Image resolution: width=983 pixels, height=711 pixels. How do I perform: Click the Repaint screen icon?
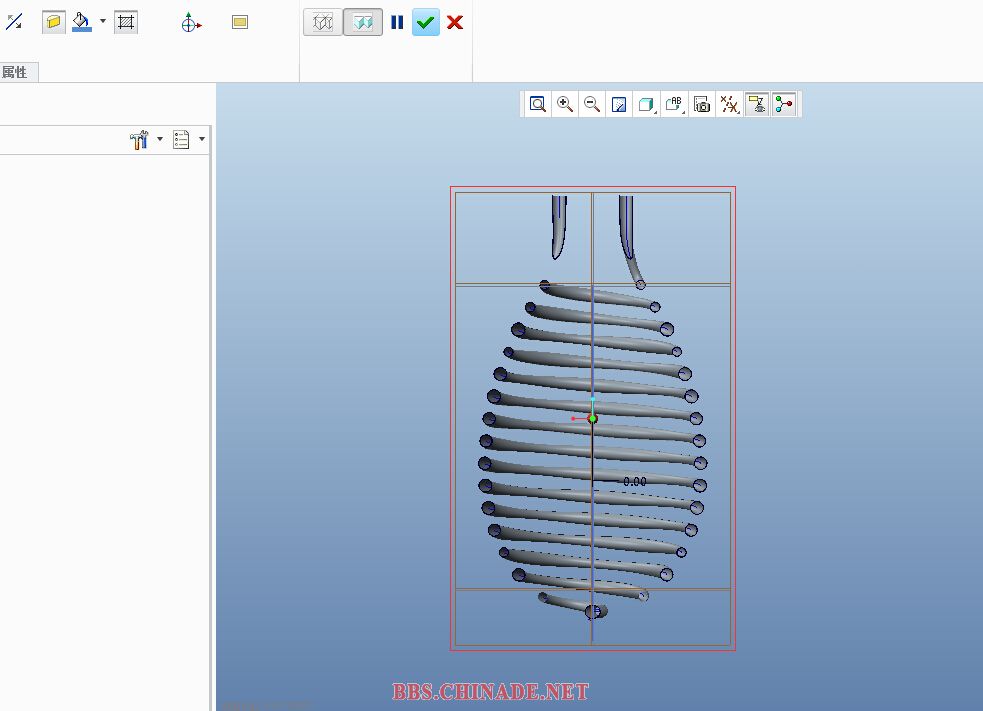(619, 104)
